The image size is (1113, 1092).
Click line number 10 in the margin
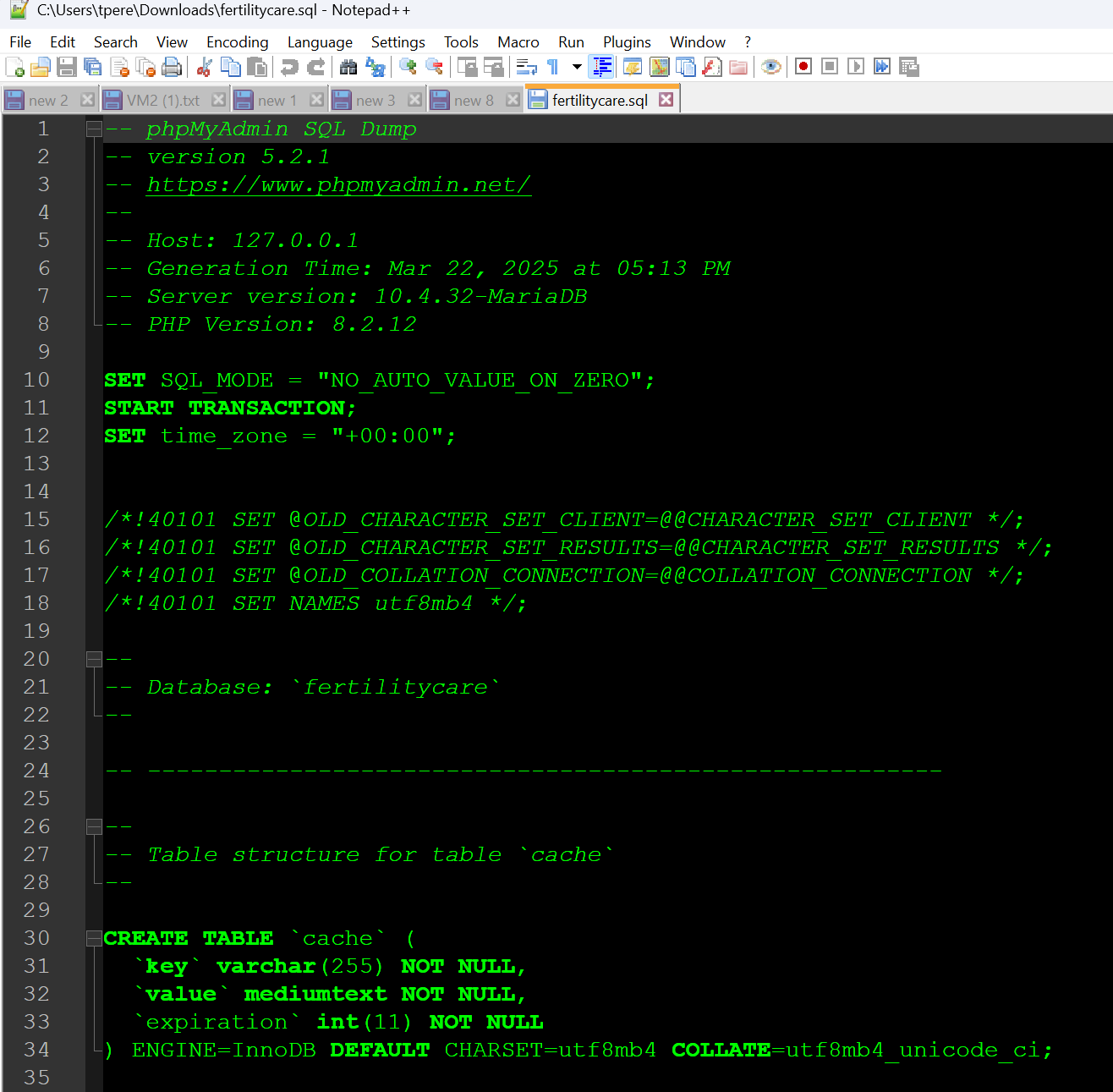(x=36, y=380)
